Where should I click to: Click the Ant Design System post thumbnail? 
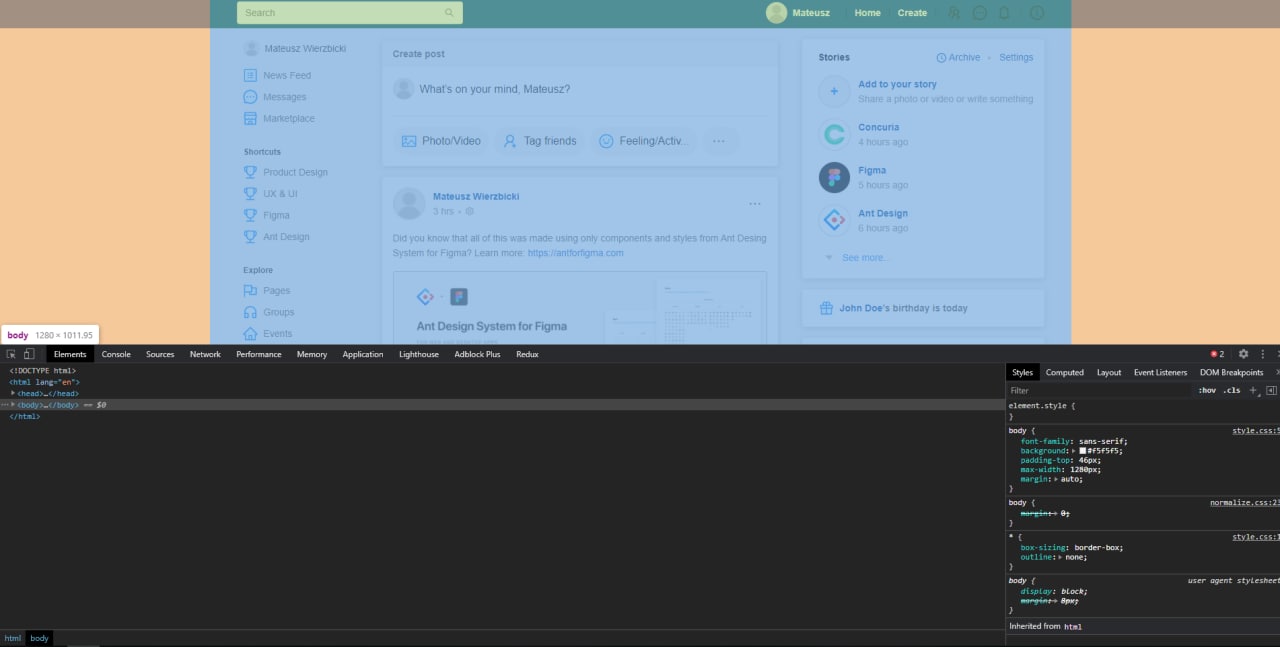tap(580, 308)
